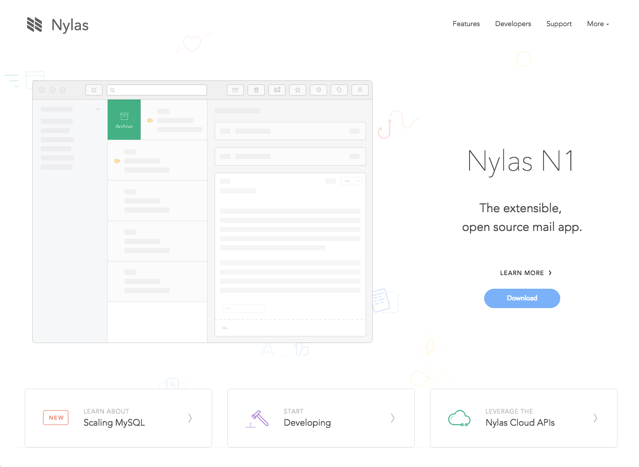
Task: Click the LEARN MORE link
Action: [x=525, y=273]
